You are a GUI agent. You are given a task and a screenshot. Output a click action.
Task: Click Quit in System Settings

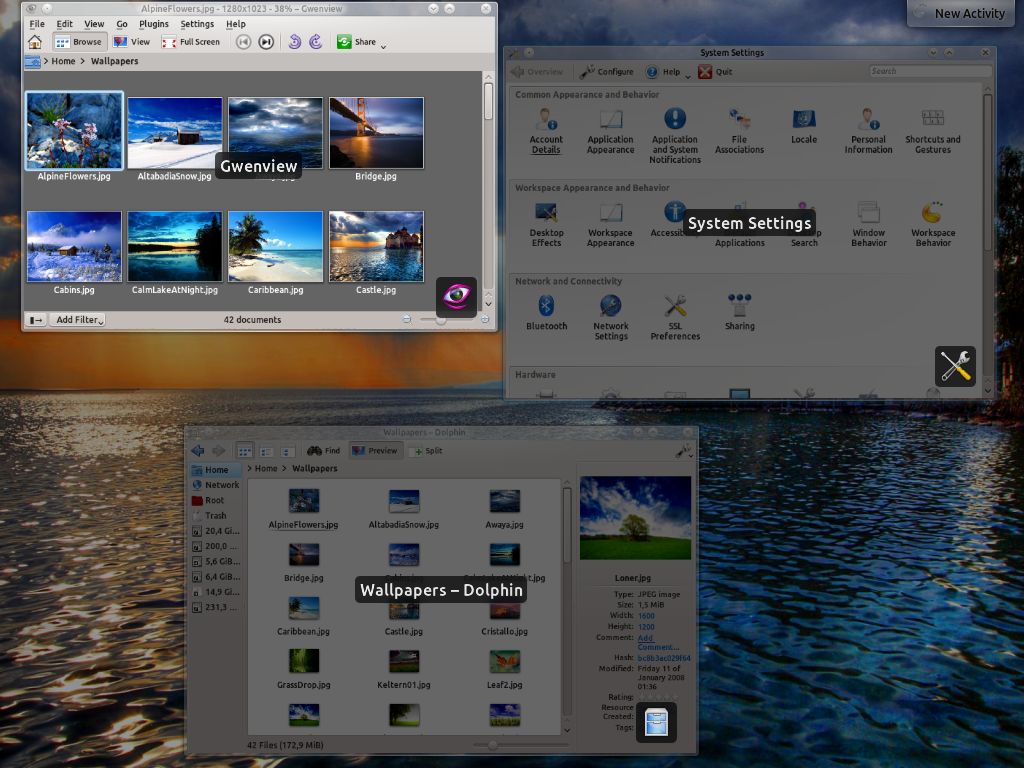pyautogui.click(x=715, y=72)
